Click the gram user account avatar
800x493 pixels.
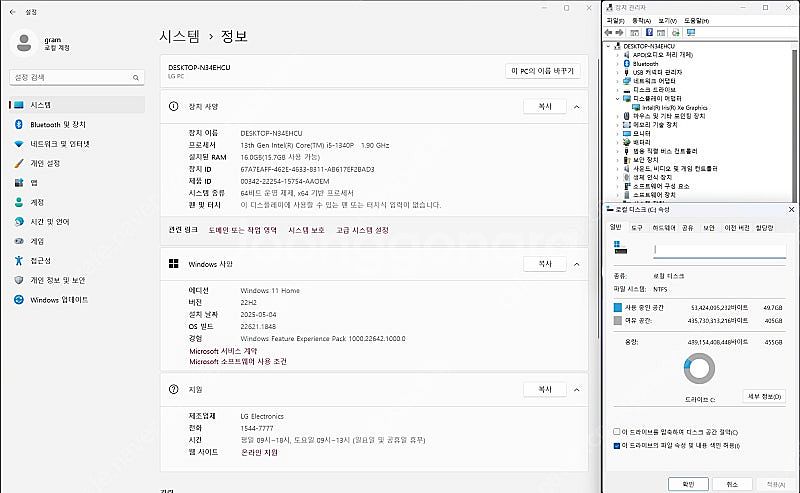[x=23, y=43]
